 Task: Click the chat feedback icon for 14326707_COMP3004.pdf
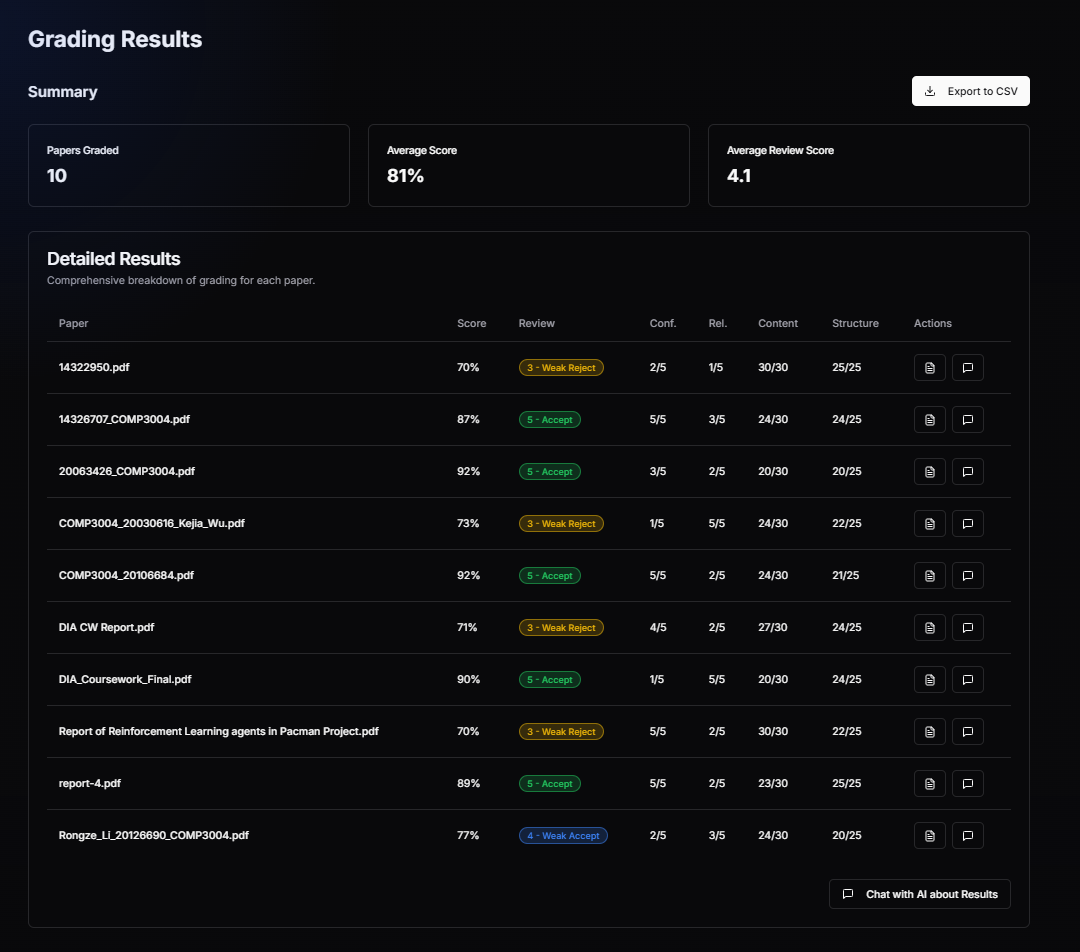tap(967, 419)
